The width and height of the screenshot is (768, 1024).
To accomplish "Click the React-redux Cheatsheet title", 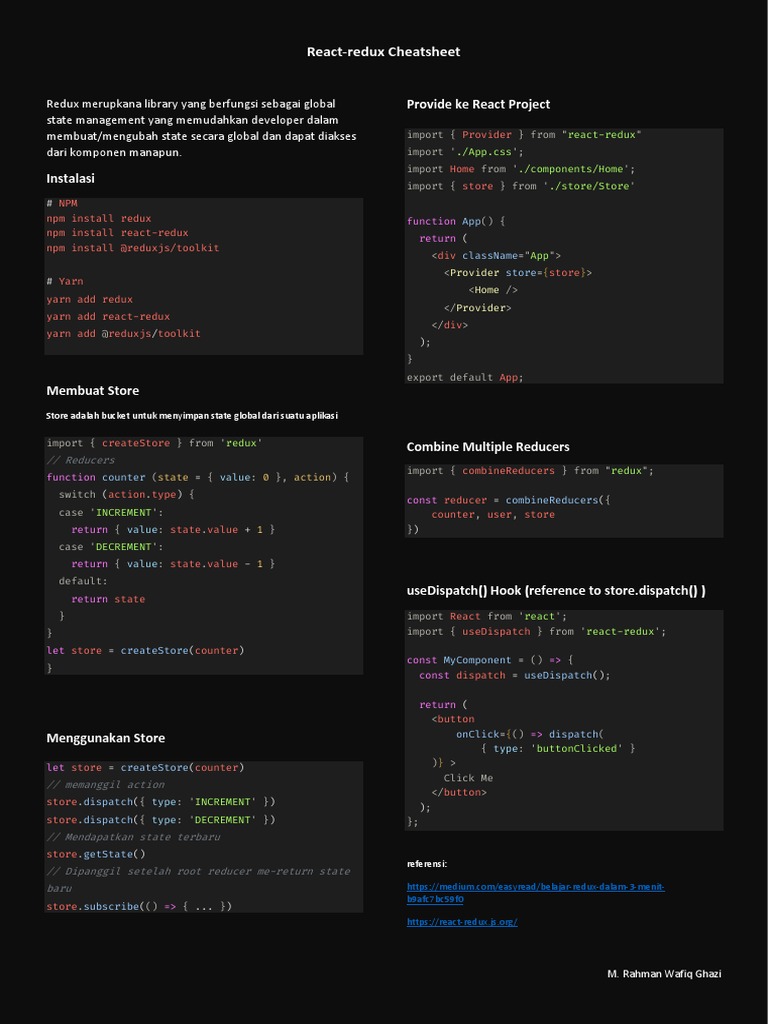I will click(x=383, y=52).
